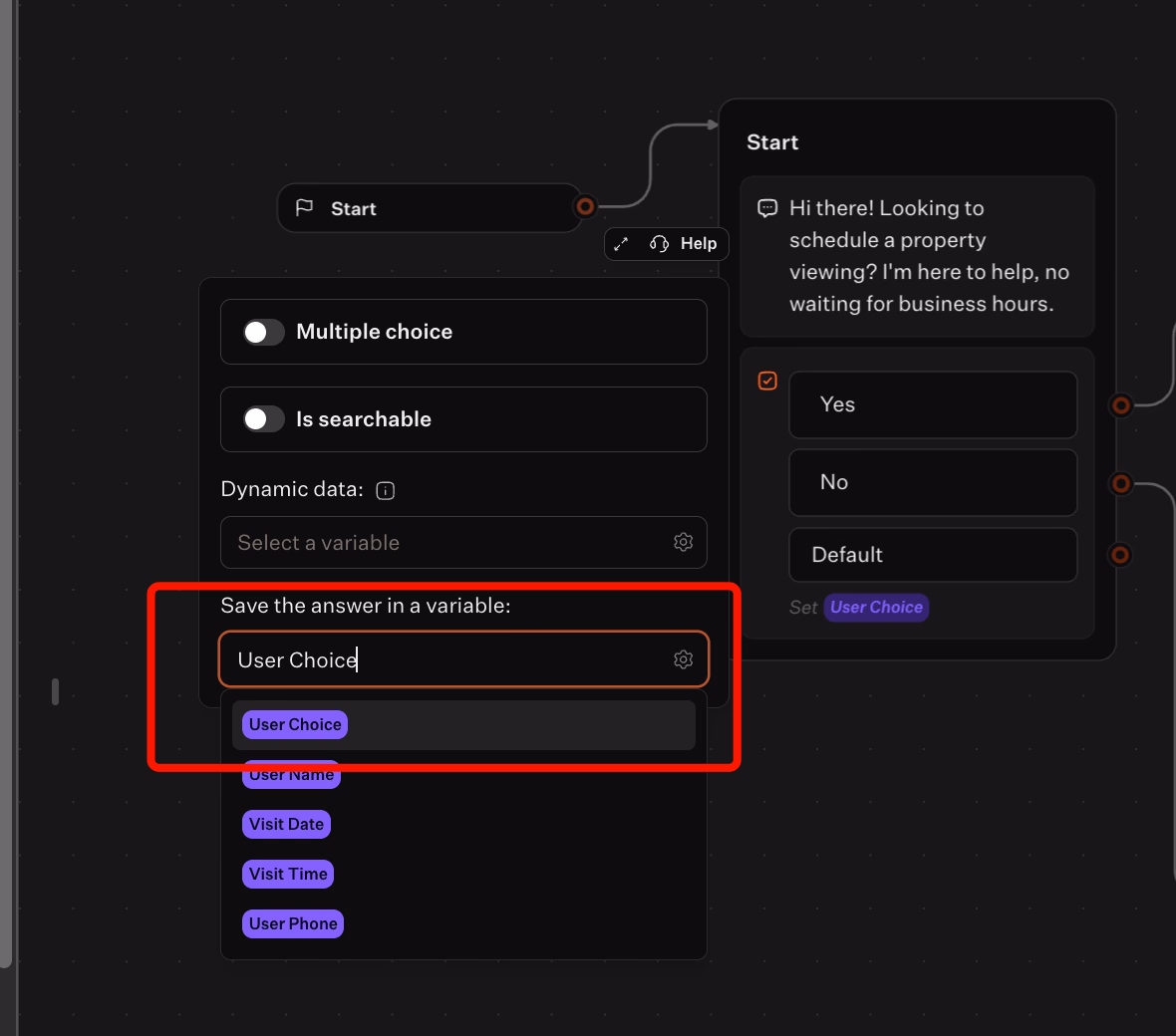Click the orange checkbox icon beside Yes
The image size is (1176, 1036).
pyautogui.click(x=767, y=381)
